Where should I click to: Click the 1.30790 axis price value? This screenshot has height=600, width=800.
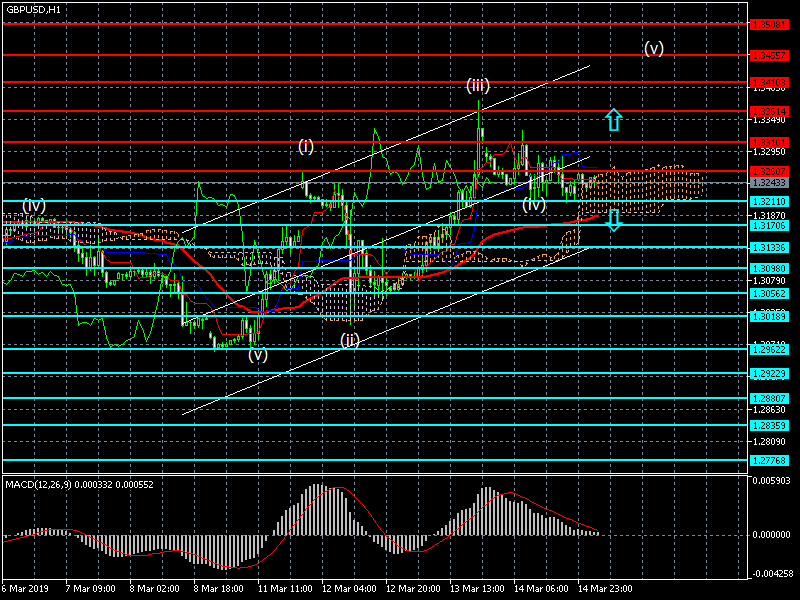[769, 280]
